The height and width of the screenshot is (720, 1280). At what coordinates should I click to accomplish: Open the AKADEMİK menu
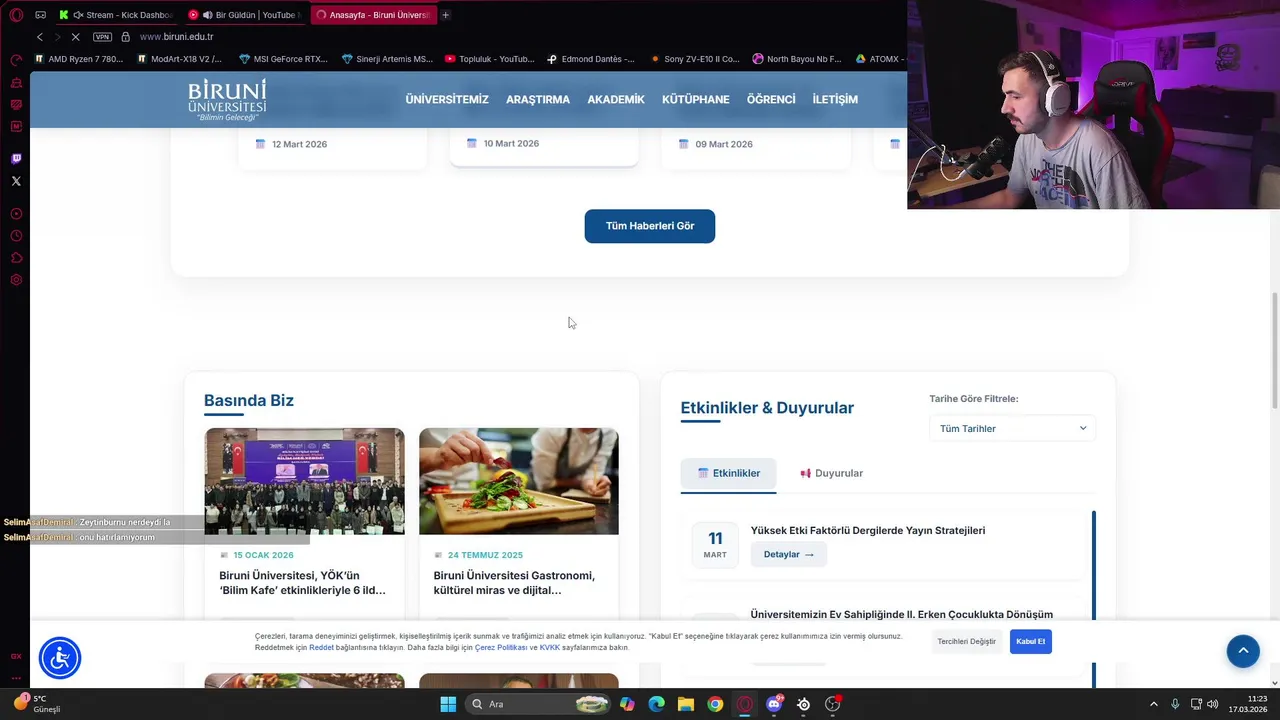point(616,99)
